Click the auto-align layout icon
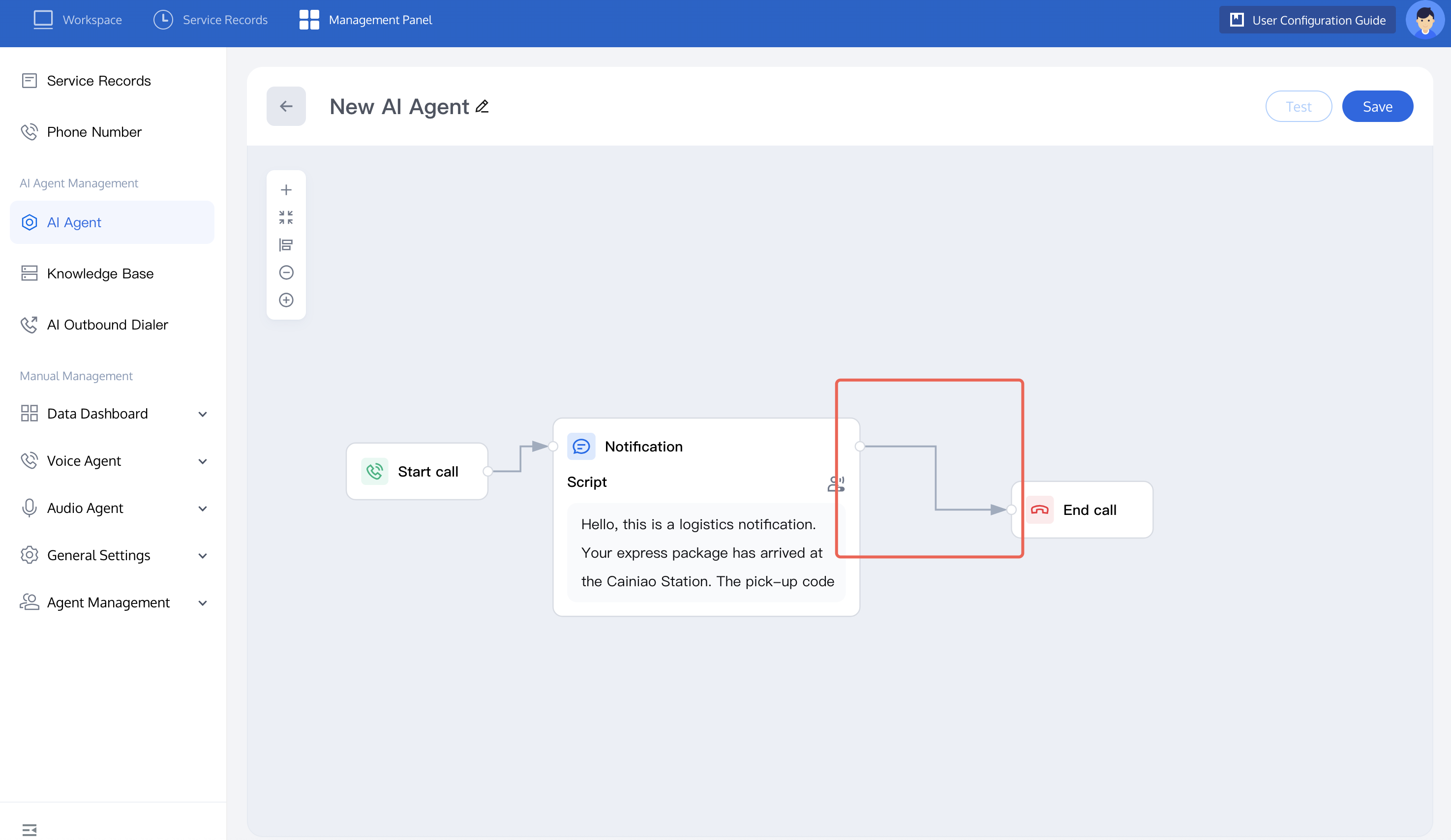The image size is (1451, 840). pos(286,245)
